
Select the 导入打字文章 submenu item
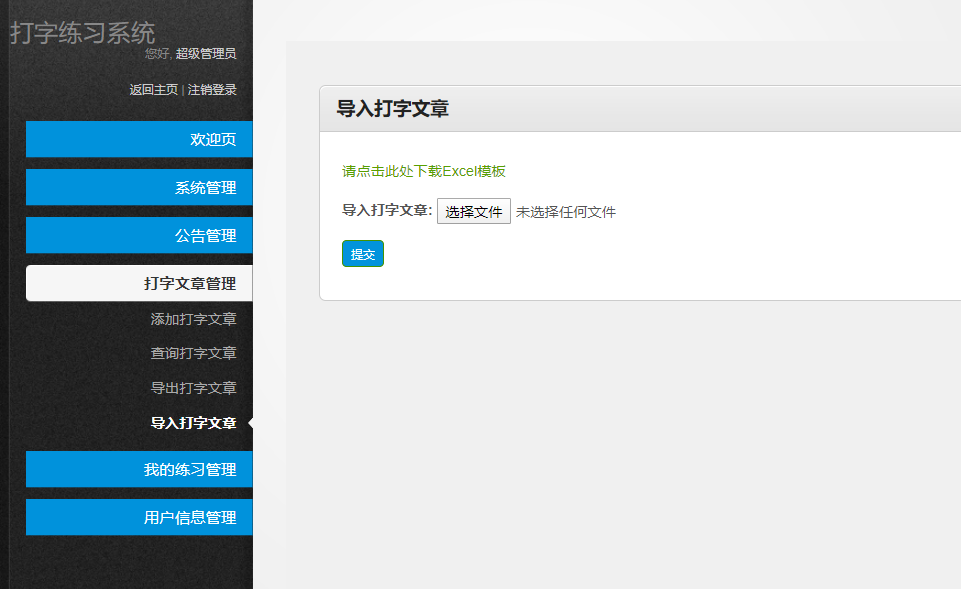click(x=193, y=423)
